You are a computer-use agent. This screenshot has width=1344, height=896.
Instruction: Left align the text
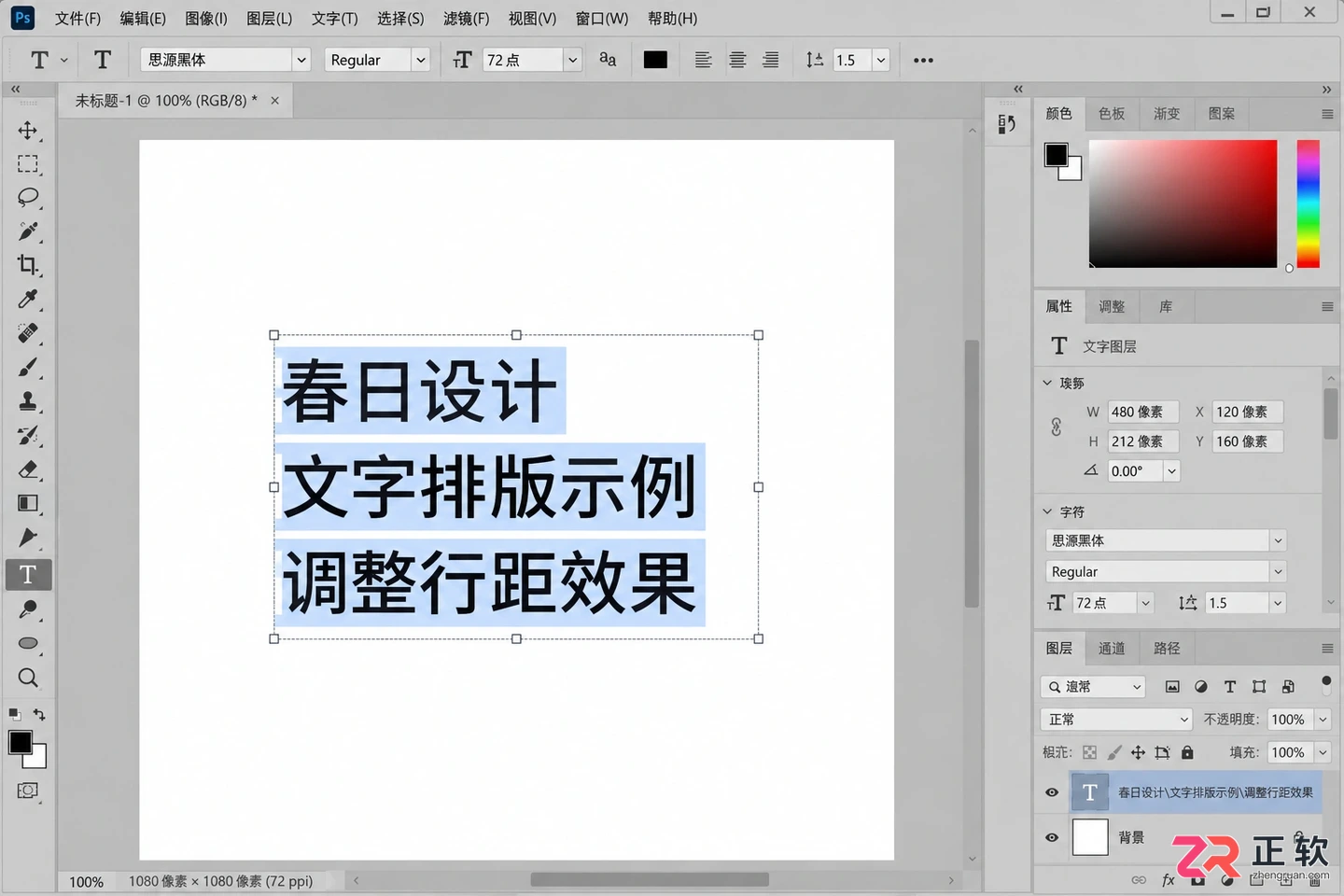[703, 60]
